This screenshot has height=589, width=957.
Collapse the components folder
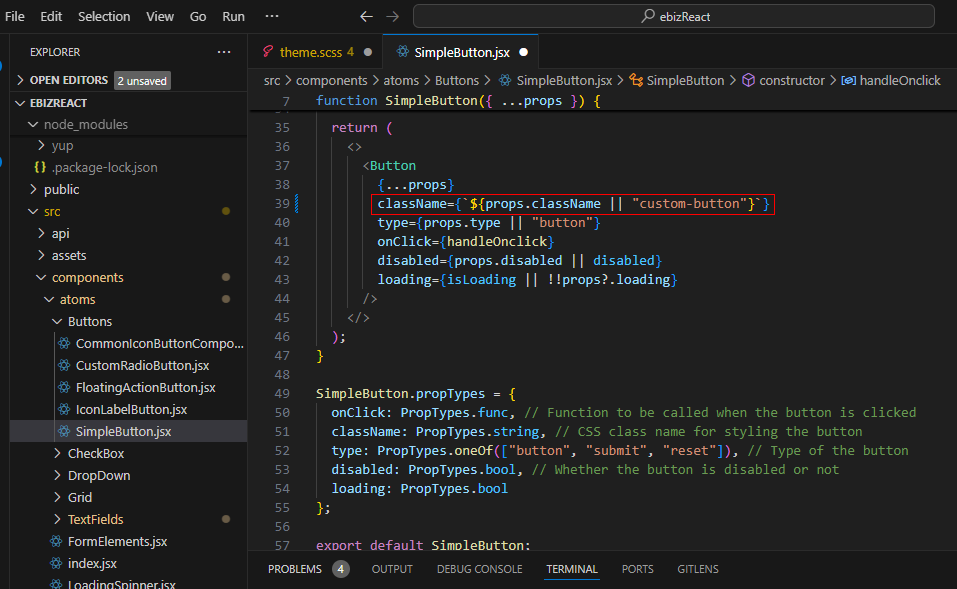tap(79, 277)
